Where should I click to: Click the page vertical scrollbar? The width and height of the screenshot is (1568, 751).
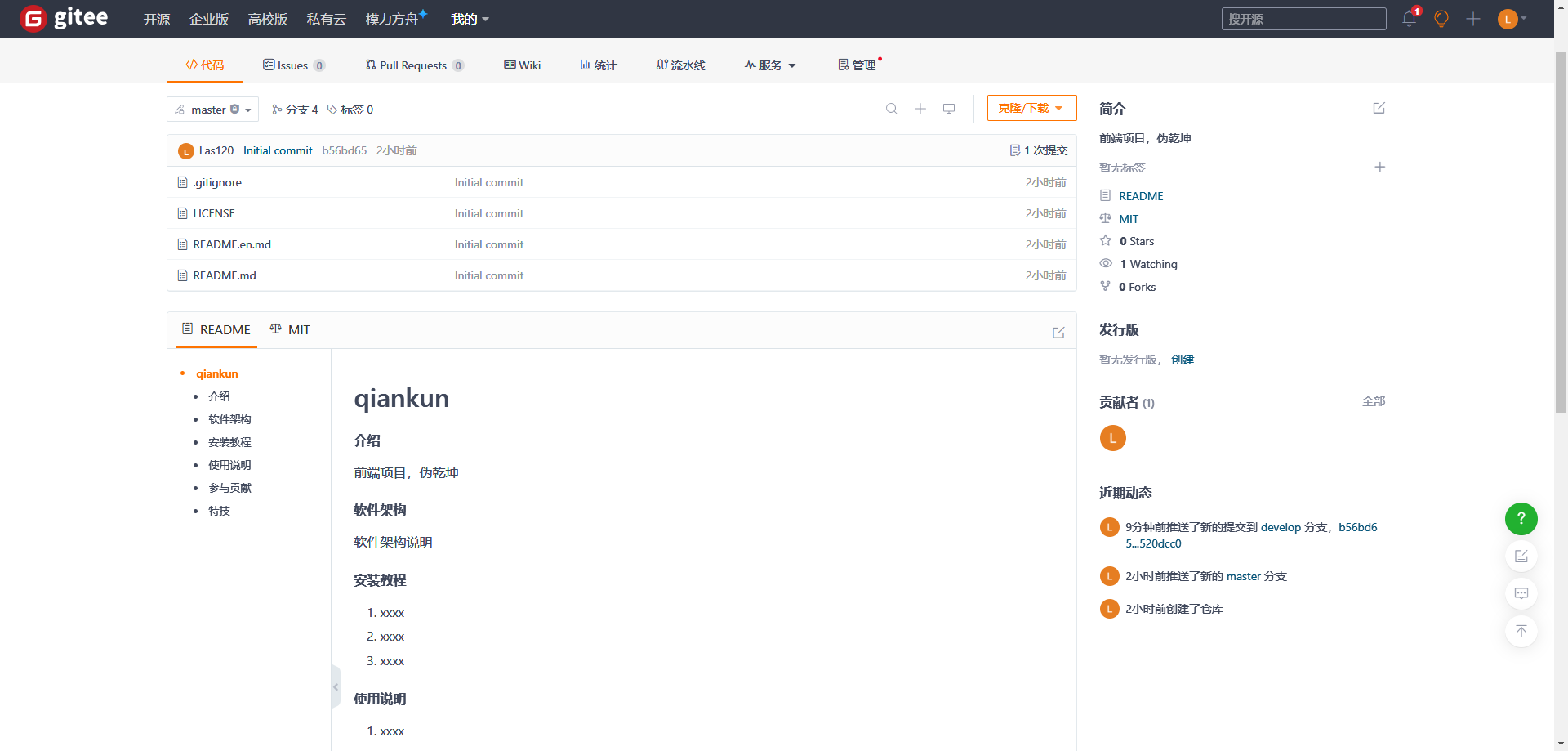[x=1561, y=233]
